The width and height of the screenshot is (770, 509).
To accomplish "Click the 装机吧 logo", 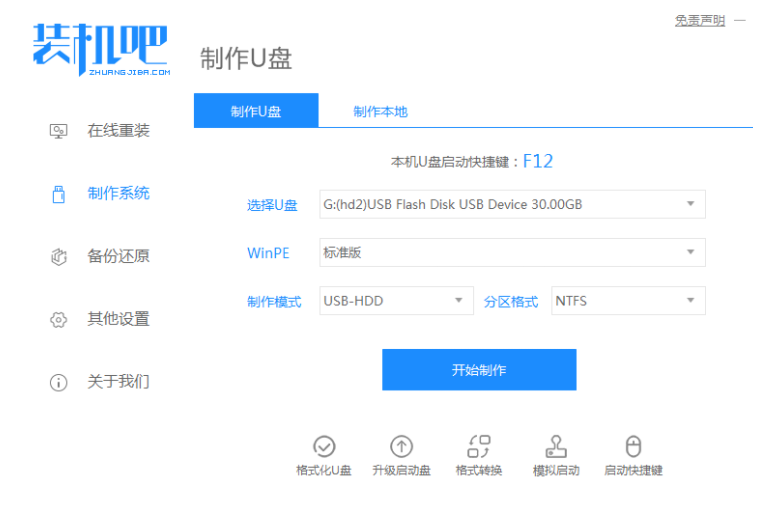I will [101, 48].
